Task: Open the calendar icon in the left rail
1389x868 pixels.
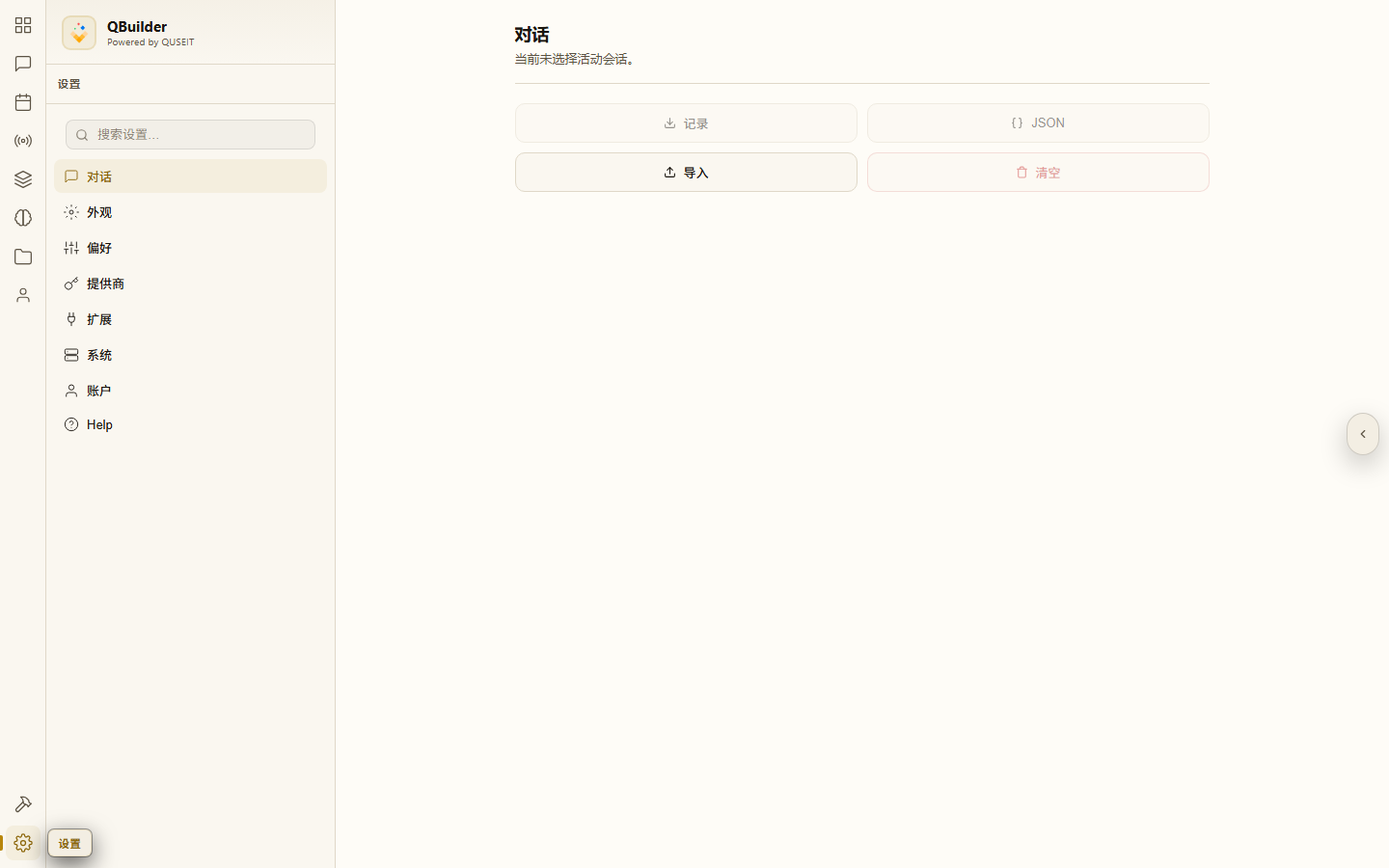Action: click(x=23, y=102)
